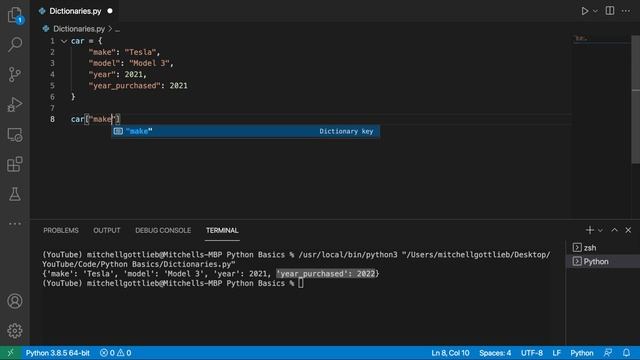640x360 pixels.
Task: Switch to the PROBLEMS panel tab
Action: point(61,231)
